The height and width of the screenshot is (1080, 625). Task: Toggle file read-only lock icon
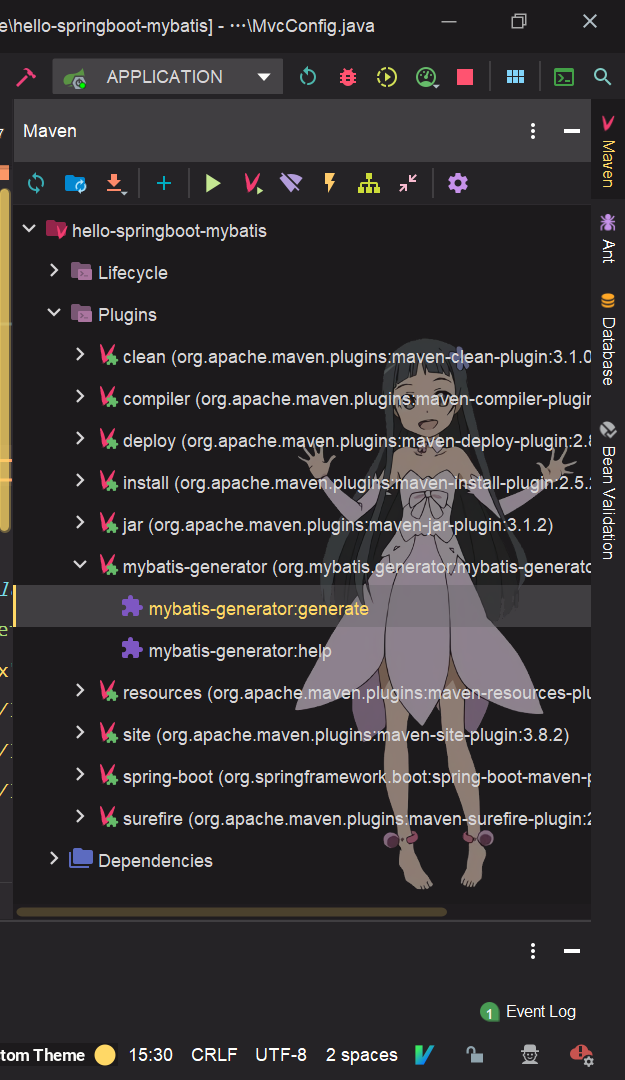tap(474, 1055)
